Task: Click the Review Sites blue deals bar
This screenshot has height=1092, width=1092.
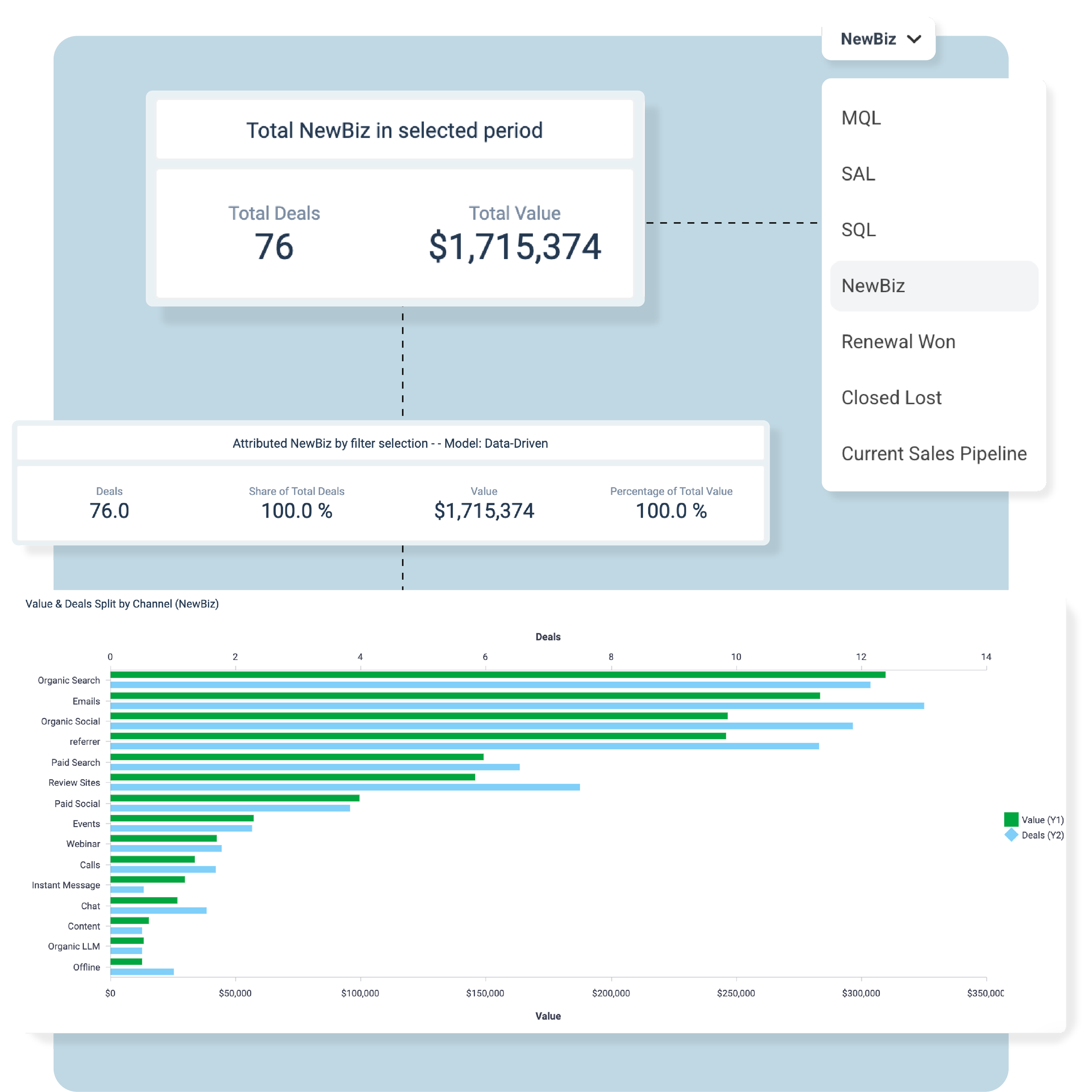Action: (345, 787)
